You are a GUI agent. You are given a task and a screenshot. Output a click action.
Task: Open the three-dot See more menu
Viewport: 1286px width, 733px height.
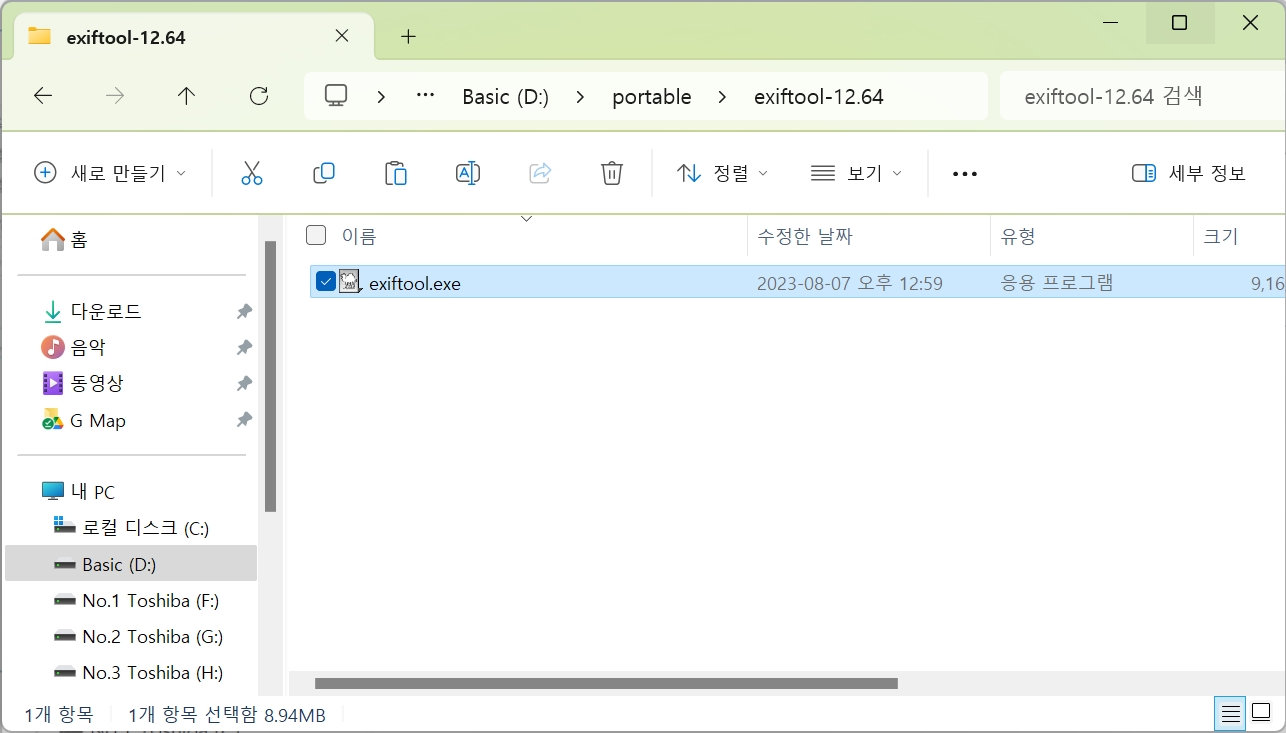pyautogui.click(x=965, y=174)
